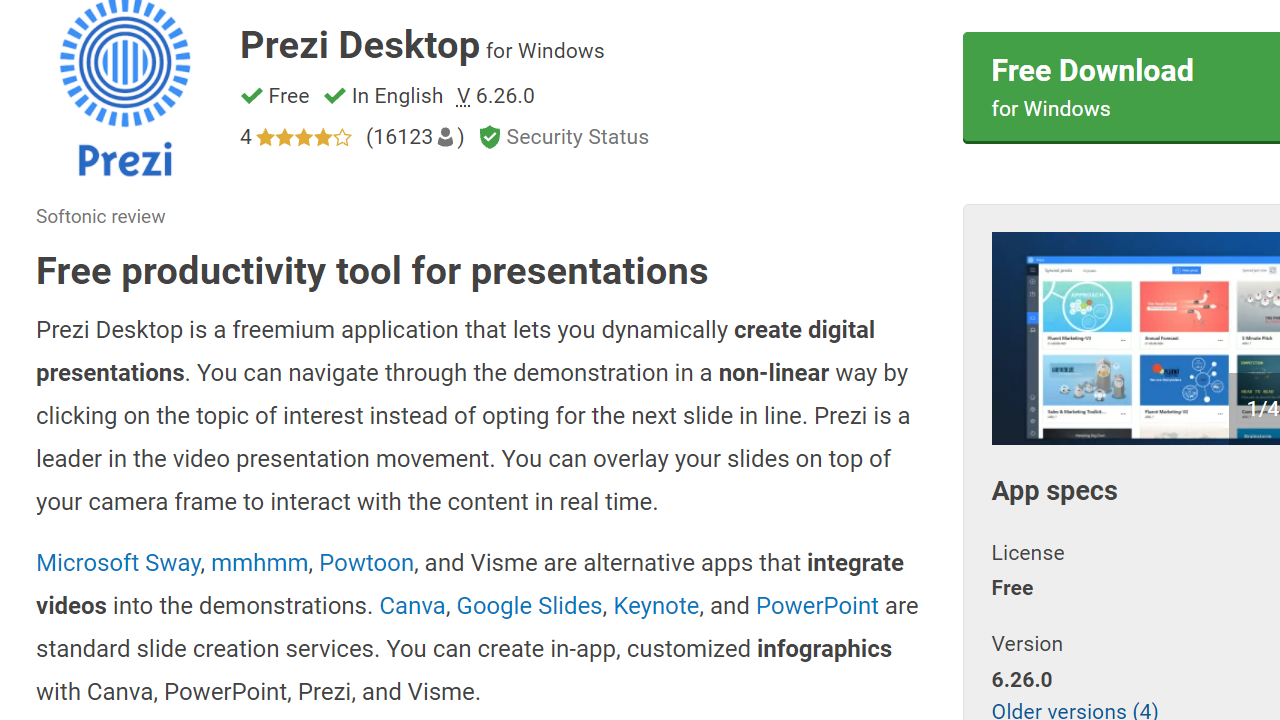Click the user count icon beside 16123

click(443, 137)
